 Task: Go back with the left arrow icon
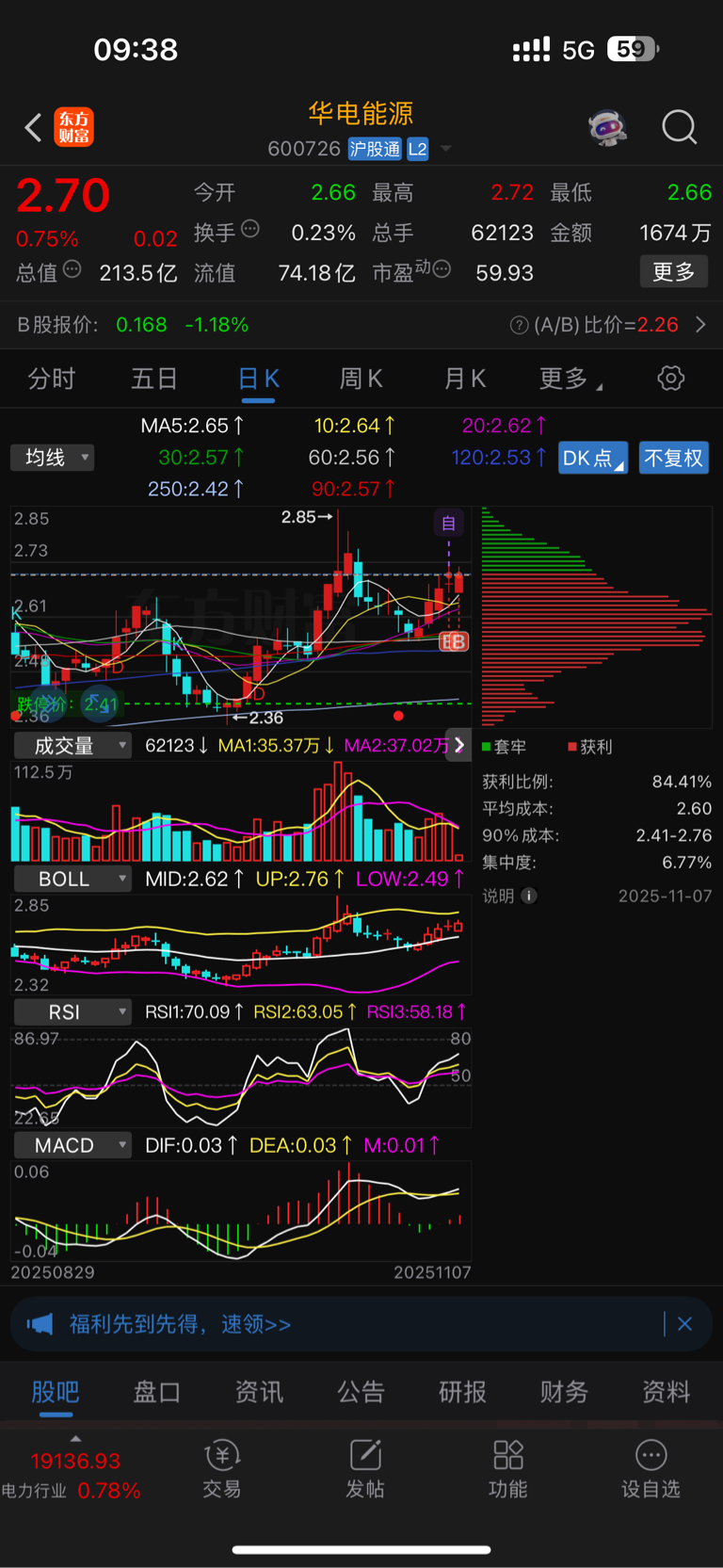[x=33, y=127]
